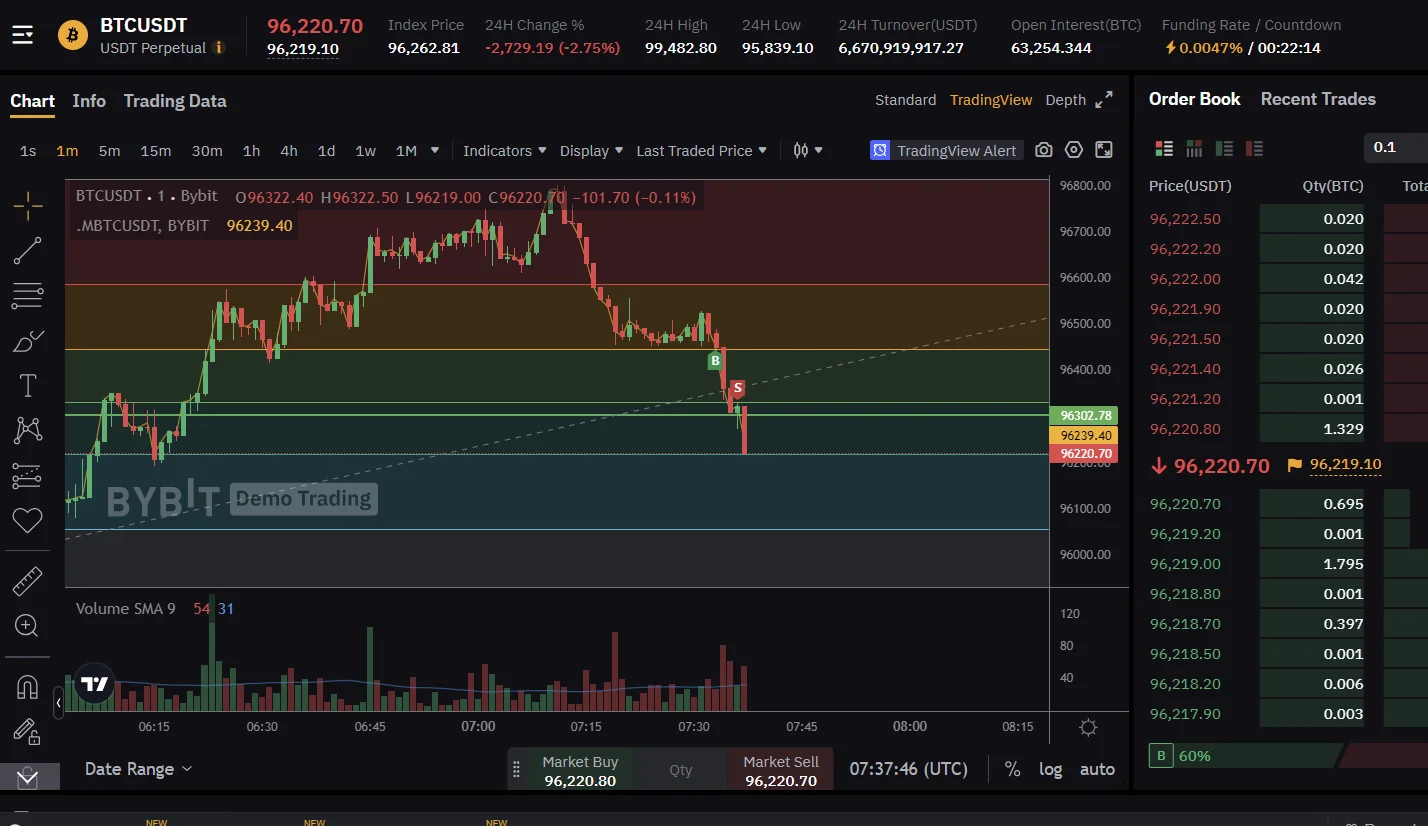Open the order book 0.1 grouping dropdown

pyautogui.click(x=1396, y=147)
